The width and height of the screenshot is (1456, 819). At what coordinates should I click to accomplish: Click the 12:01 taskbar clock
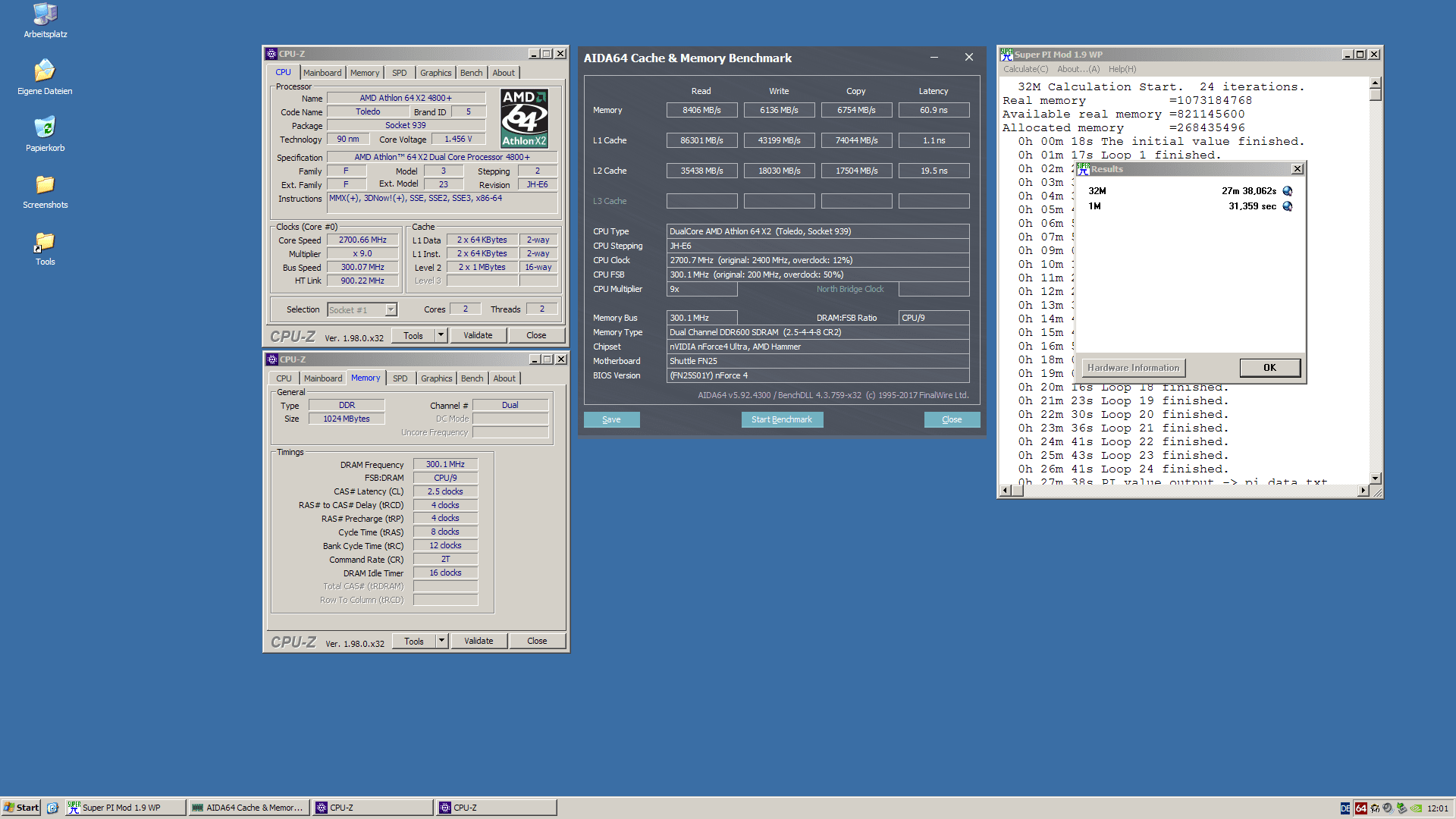pyautogui.click(x=1438, y=808)
